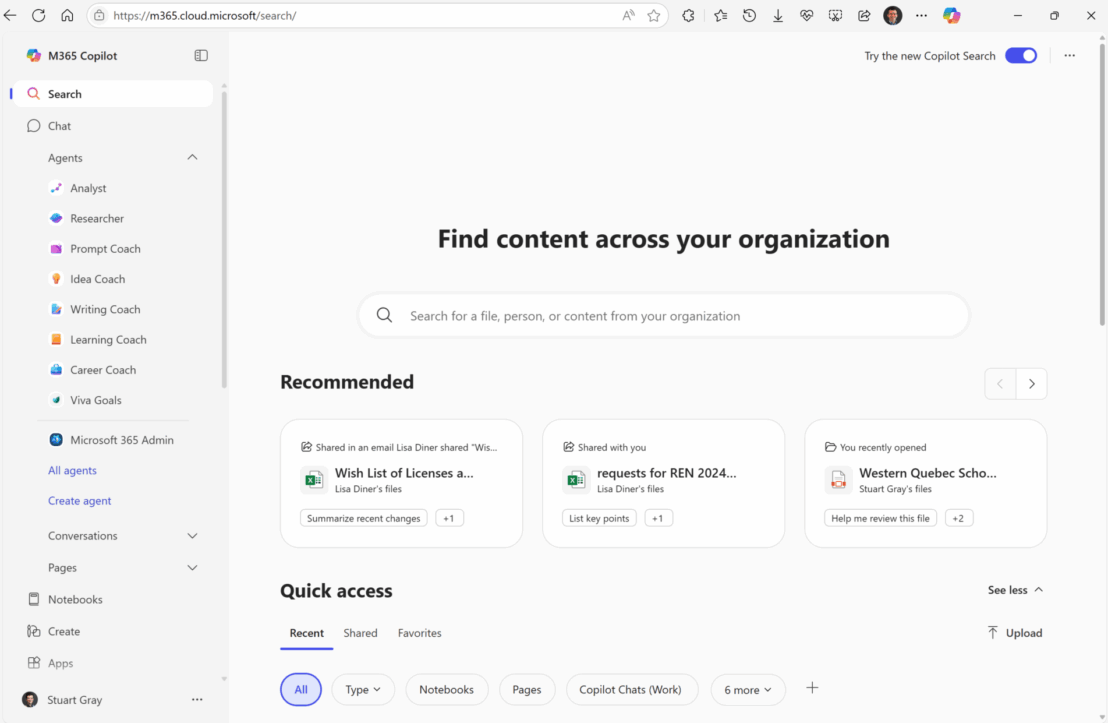Click the Upload button

click(1014, 633)
